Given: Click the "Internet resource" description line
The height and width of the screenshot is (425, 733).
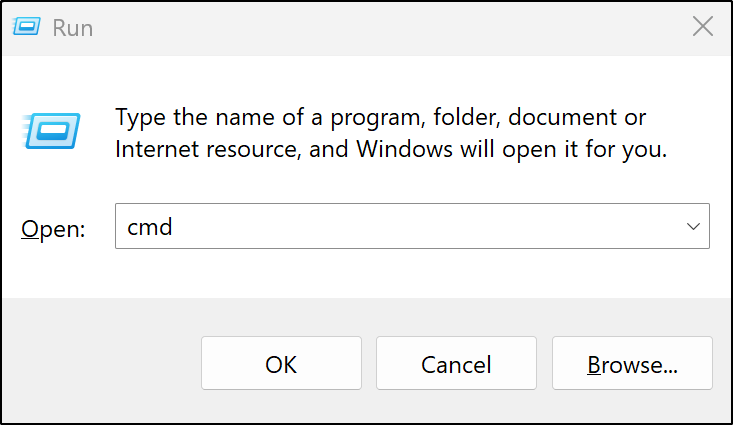Looking at the screenshot, I should click(x=391, y=150).
